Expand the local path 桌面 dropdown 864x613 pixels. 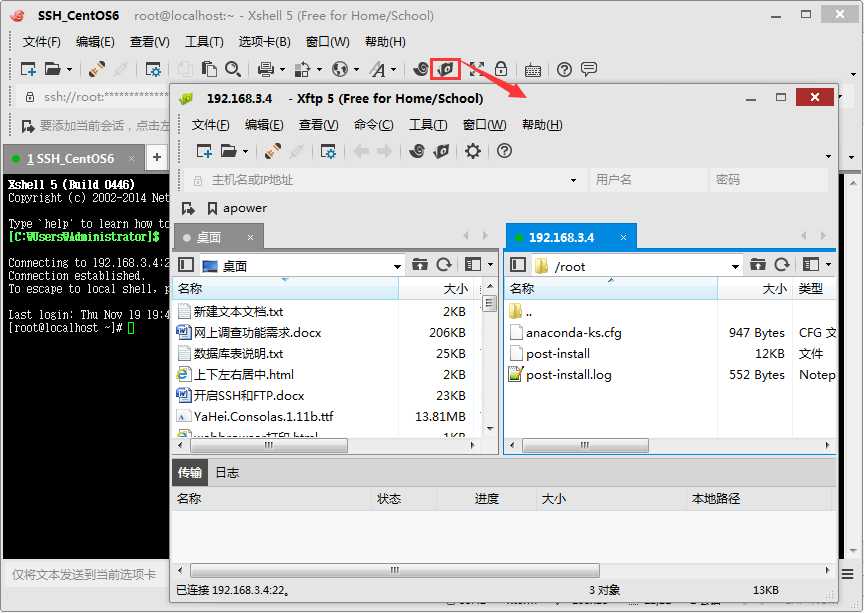pos(397,267)
